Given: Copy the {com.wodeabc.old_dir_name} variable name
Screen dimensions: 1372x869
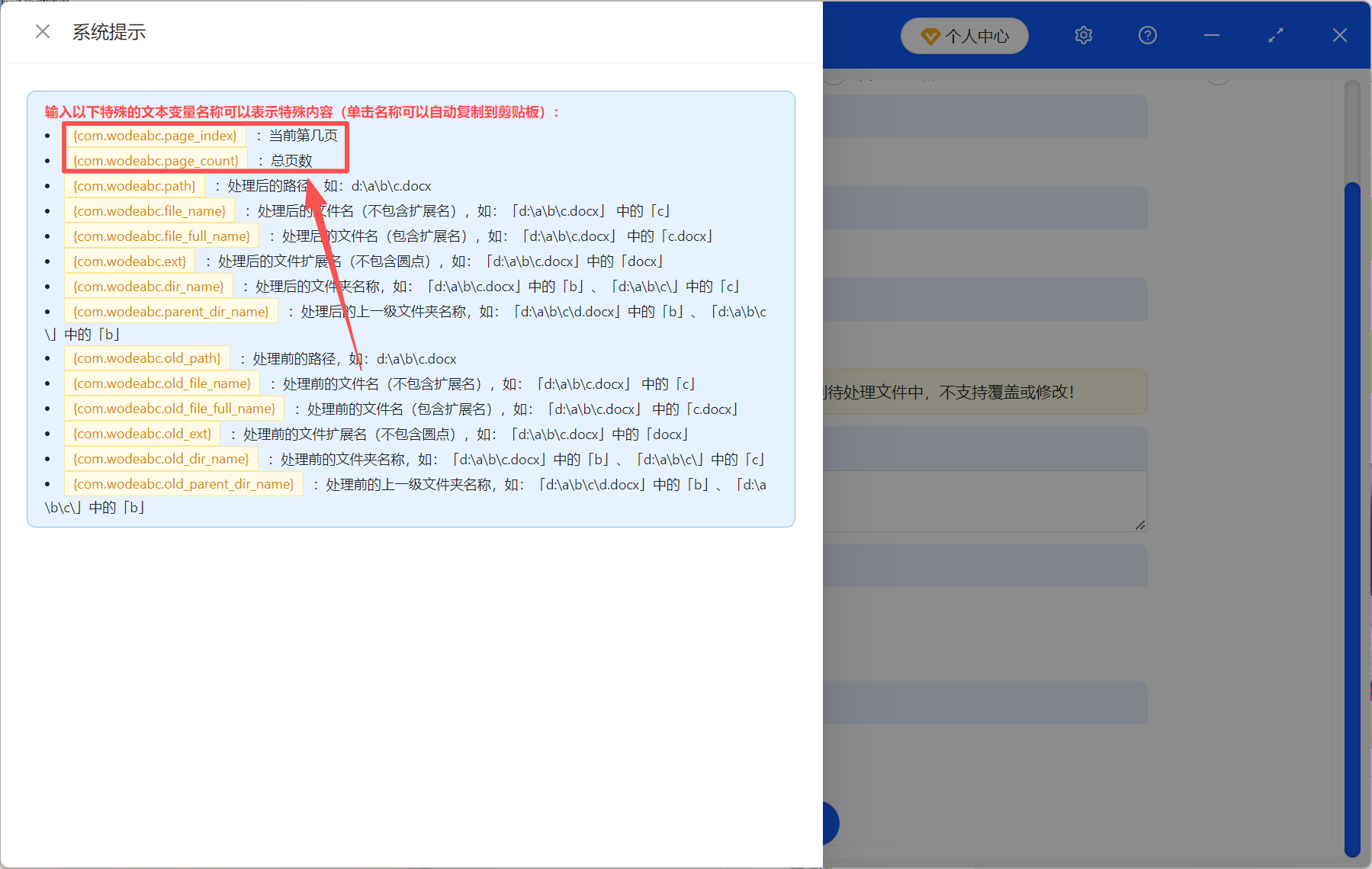Looking at the screenshot, I should pos(160,459).
